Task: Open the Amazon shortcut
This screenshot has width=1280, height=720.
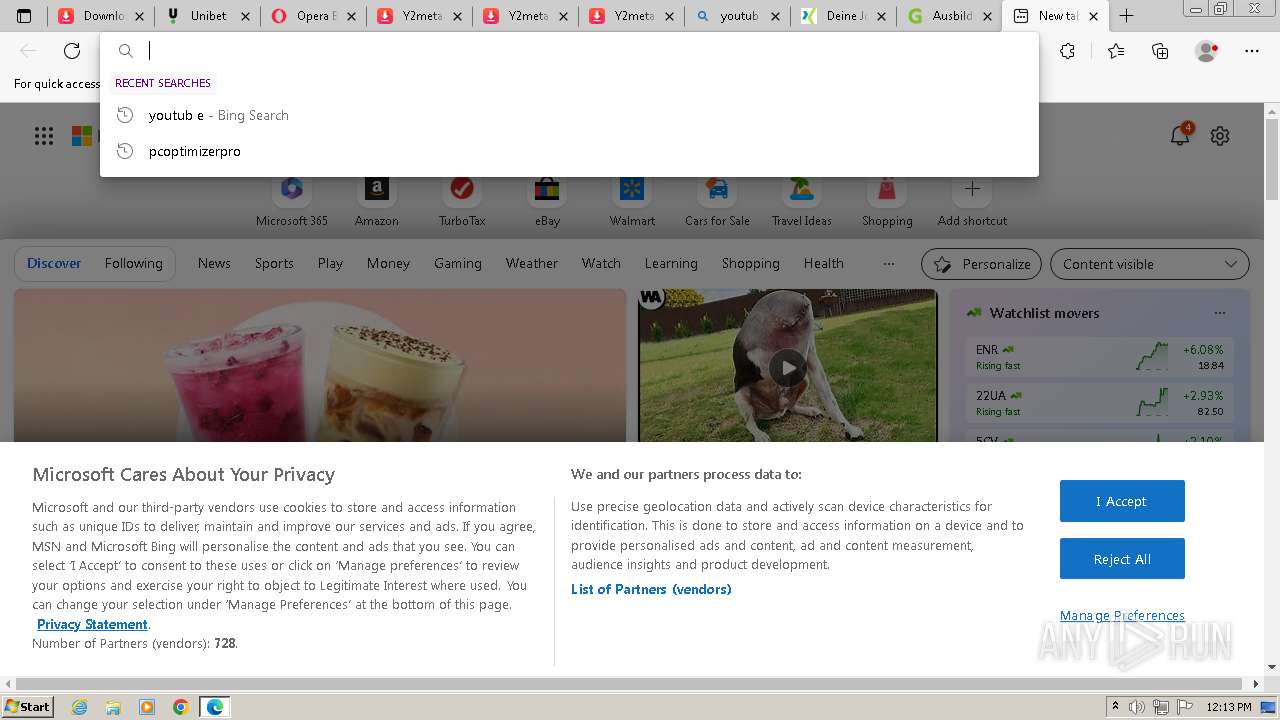Action: click(377, 200)
